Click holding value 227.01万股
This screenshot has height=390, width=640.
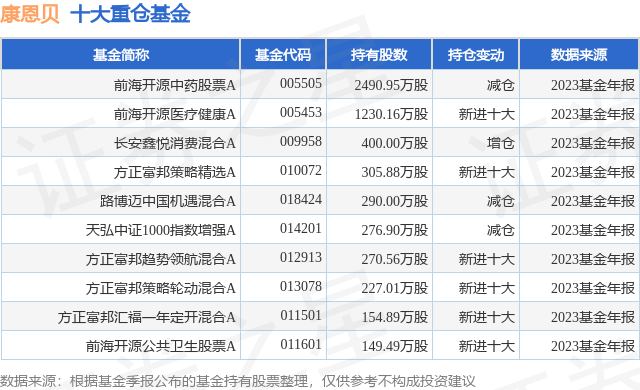click(395, 288)
